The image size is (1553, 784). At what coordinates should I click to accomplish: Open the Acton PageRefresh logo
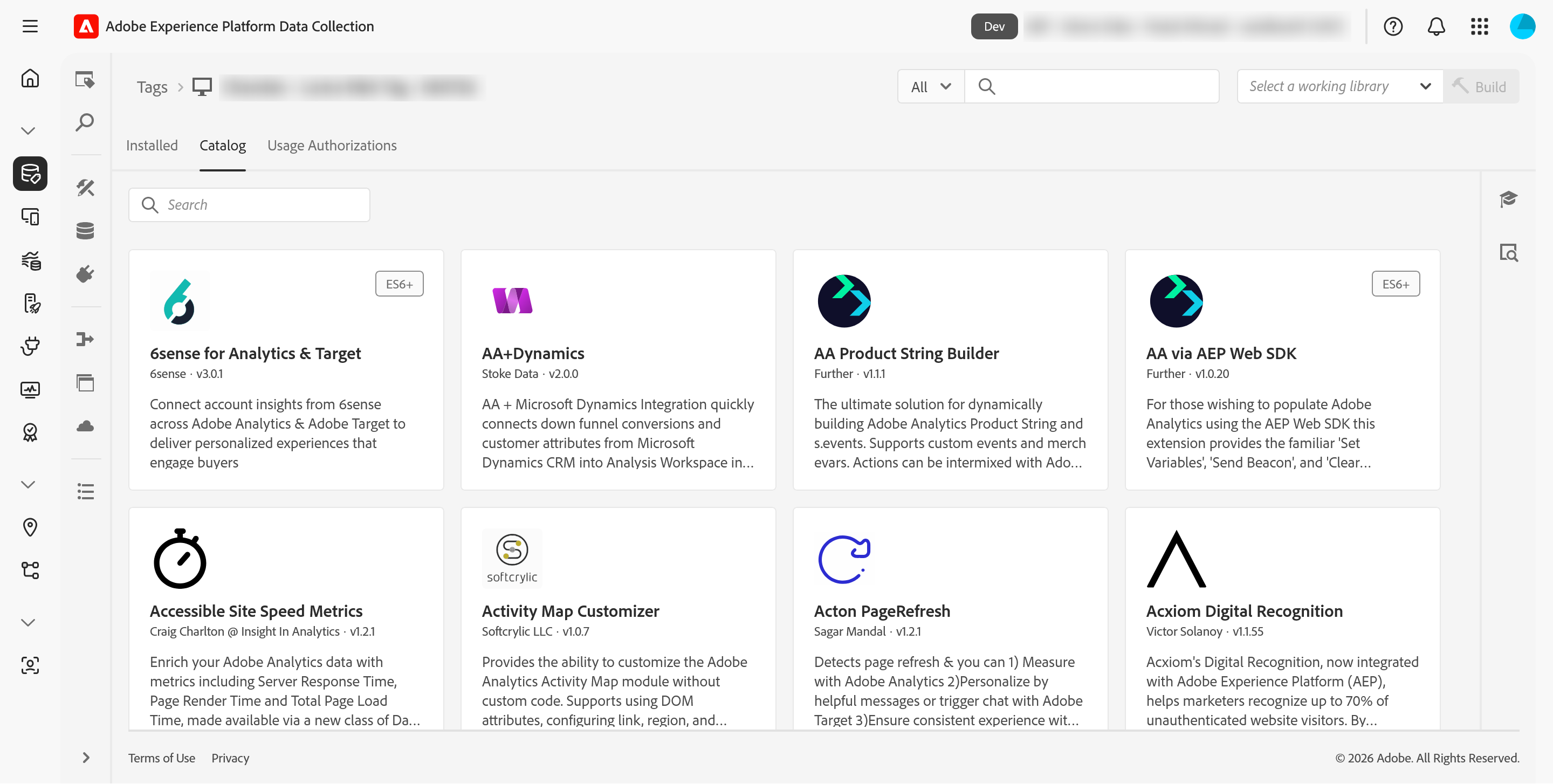pos(844,559)
